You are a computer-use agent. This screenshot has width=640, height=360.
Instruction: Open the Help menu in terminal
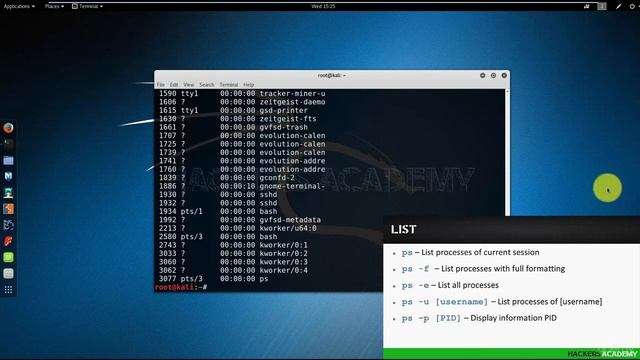(249, 84)
